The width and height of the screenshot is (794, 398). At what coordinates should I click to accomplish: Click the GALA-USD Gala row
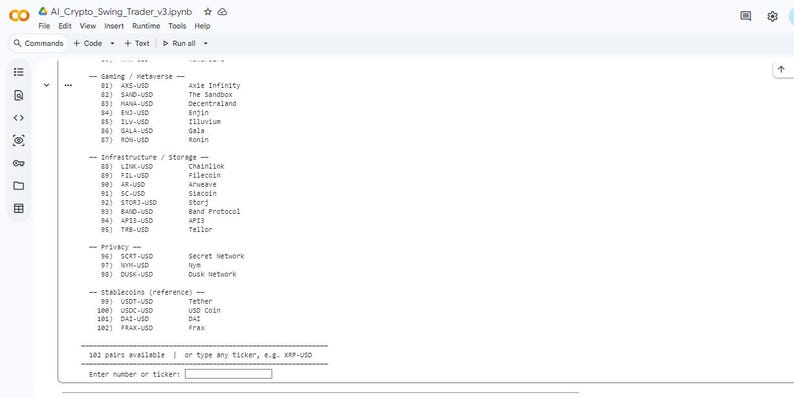[x=152, y=131]
